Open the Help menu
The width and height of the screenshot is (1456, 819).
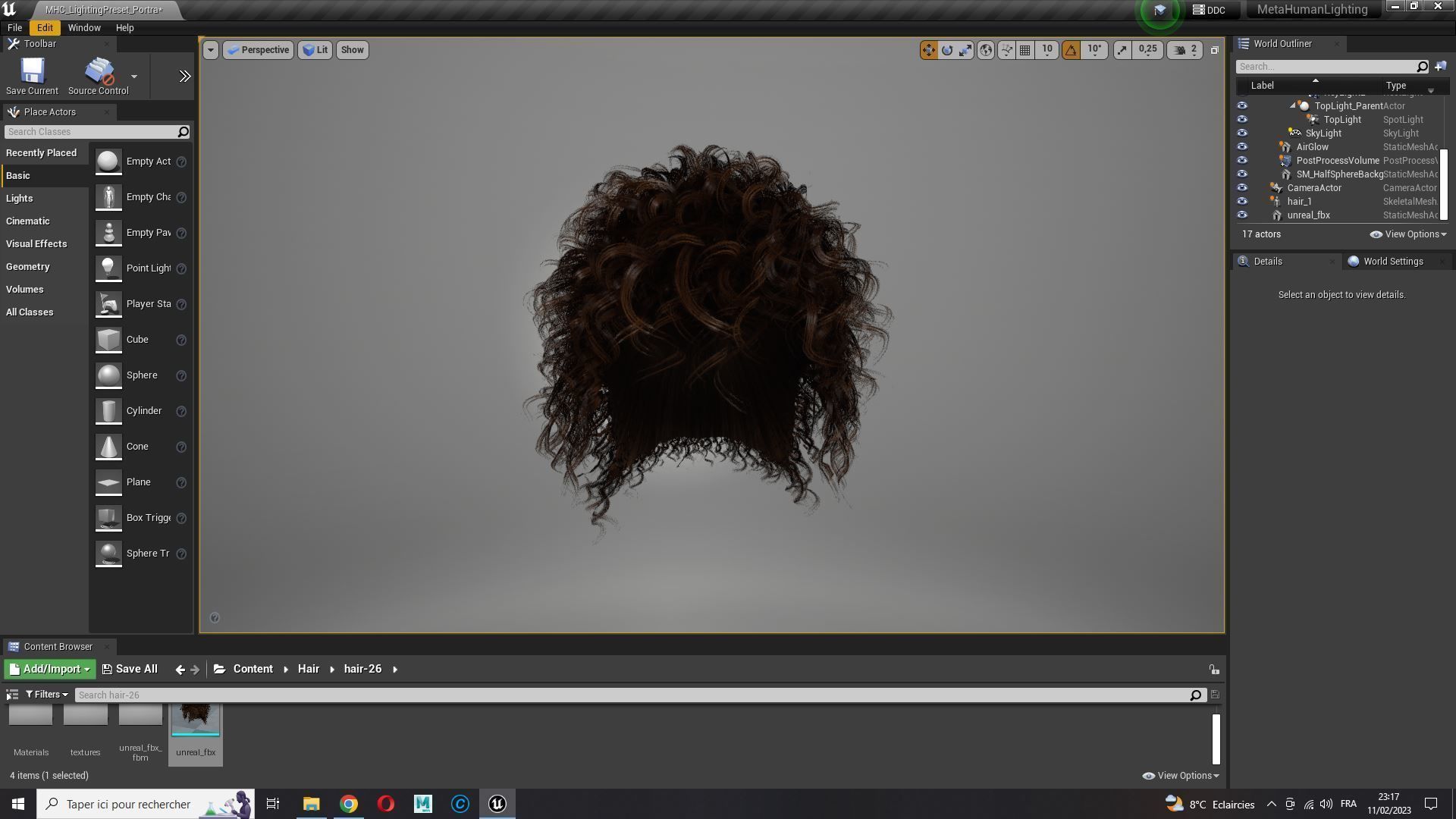(x=124, y=28)
